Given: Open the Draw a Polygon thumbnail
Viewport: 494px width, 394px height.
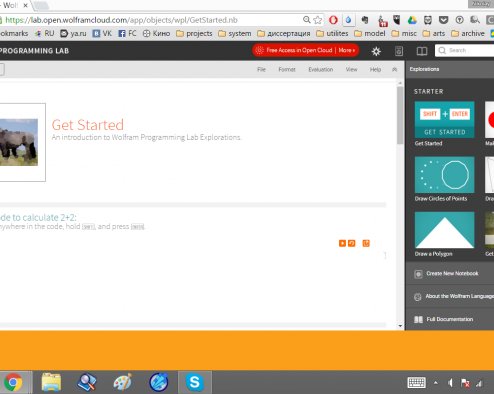Looking at the screenshot, I should click(444, 230).
